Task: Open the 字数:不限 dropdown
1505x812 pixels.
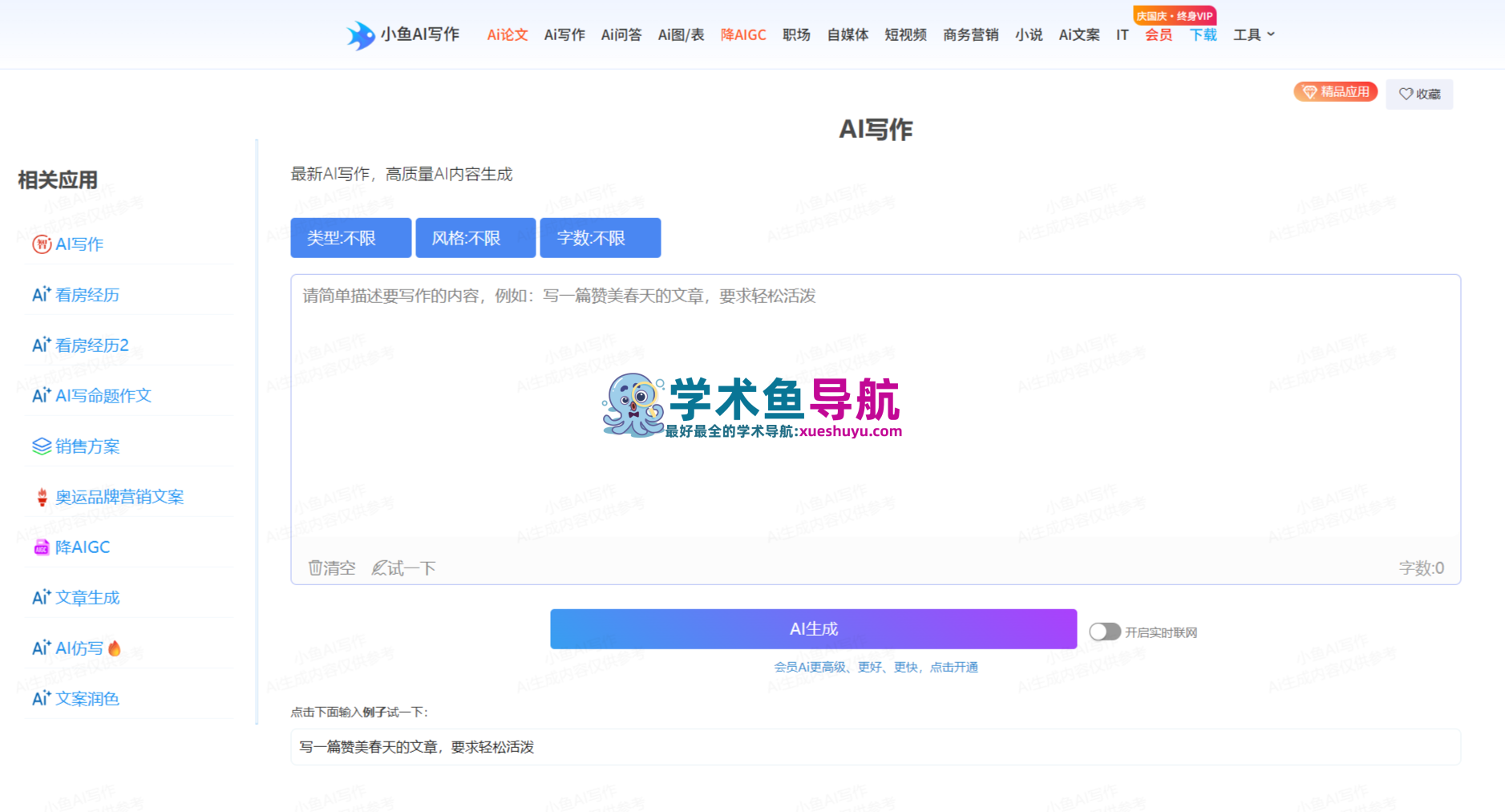Action: [x=601, y=238]
